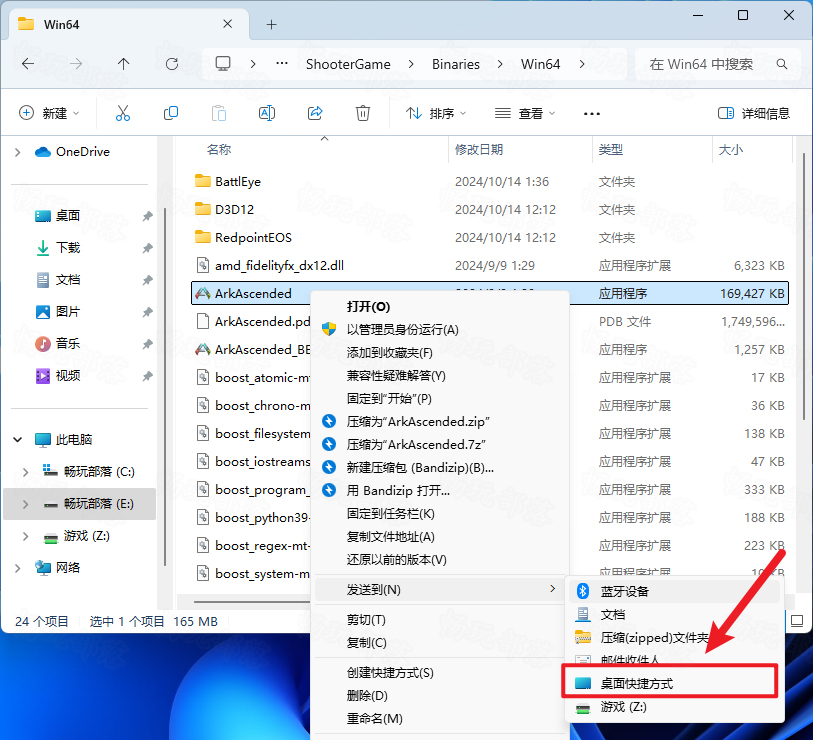The height and width of the screenshot is (740, 813).
Task: Choose 以管理员身份运行(A) from context menu
Action: [440, 329]
